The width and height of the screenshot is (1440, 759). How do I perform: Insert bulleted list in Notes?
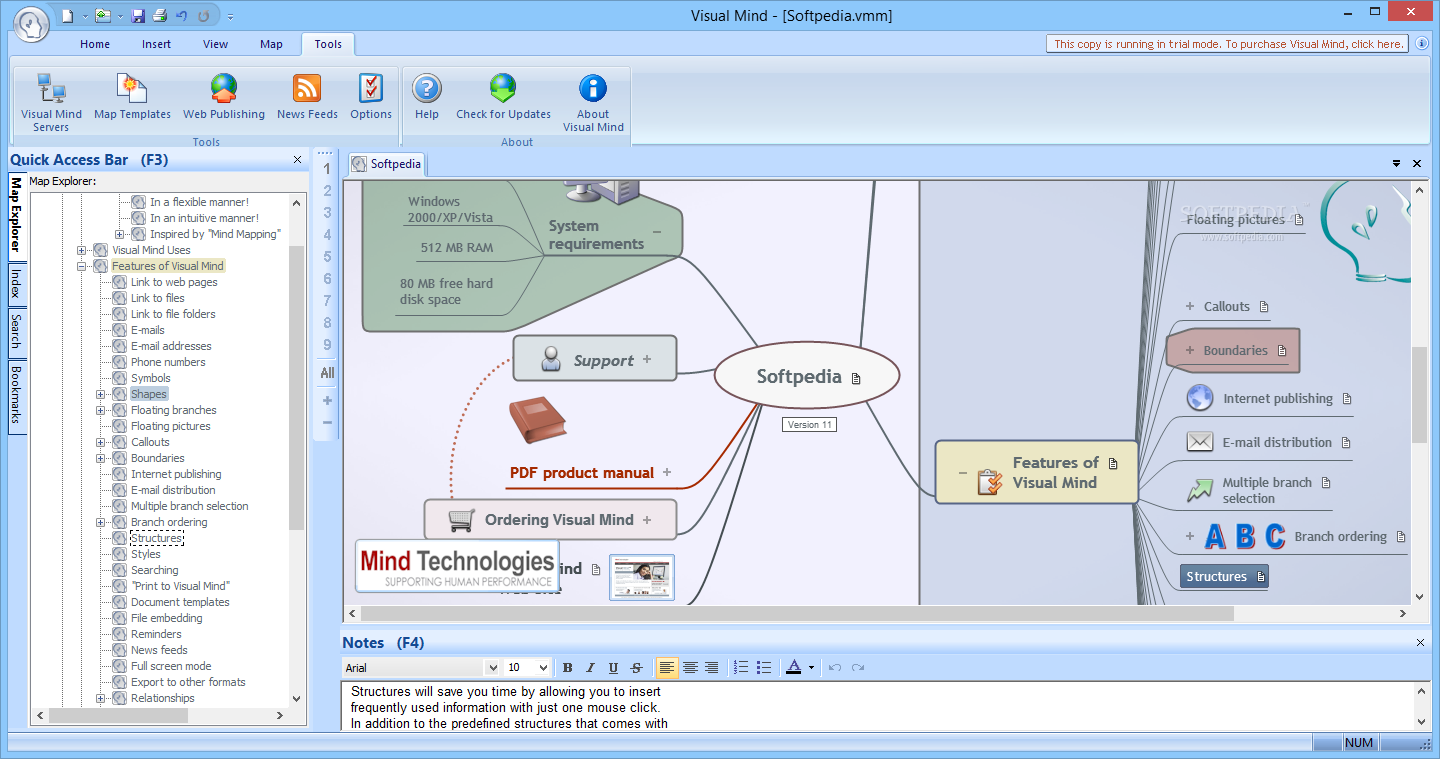pyautogui.click(x=764, y=667)
